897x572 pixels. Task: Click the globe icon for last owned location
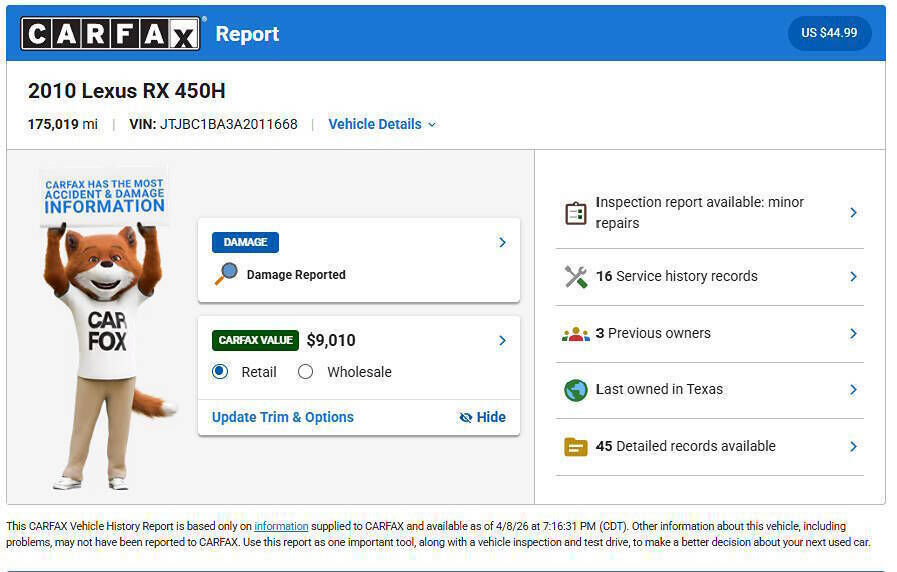coord(575,390)
